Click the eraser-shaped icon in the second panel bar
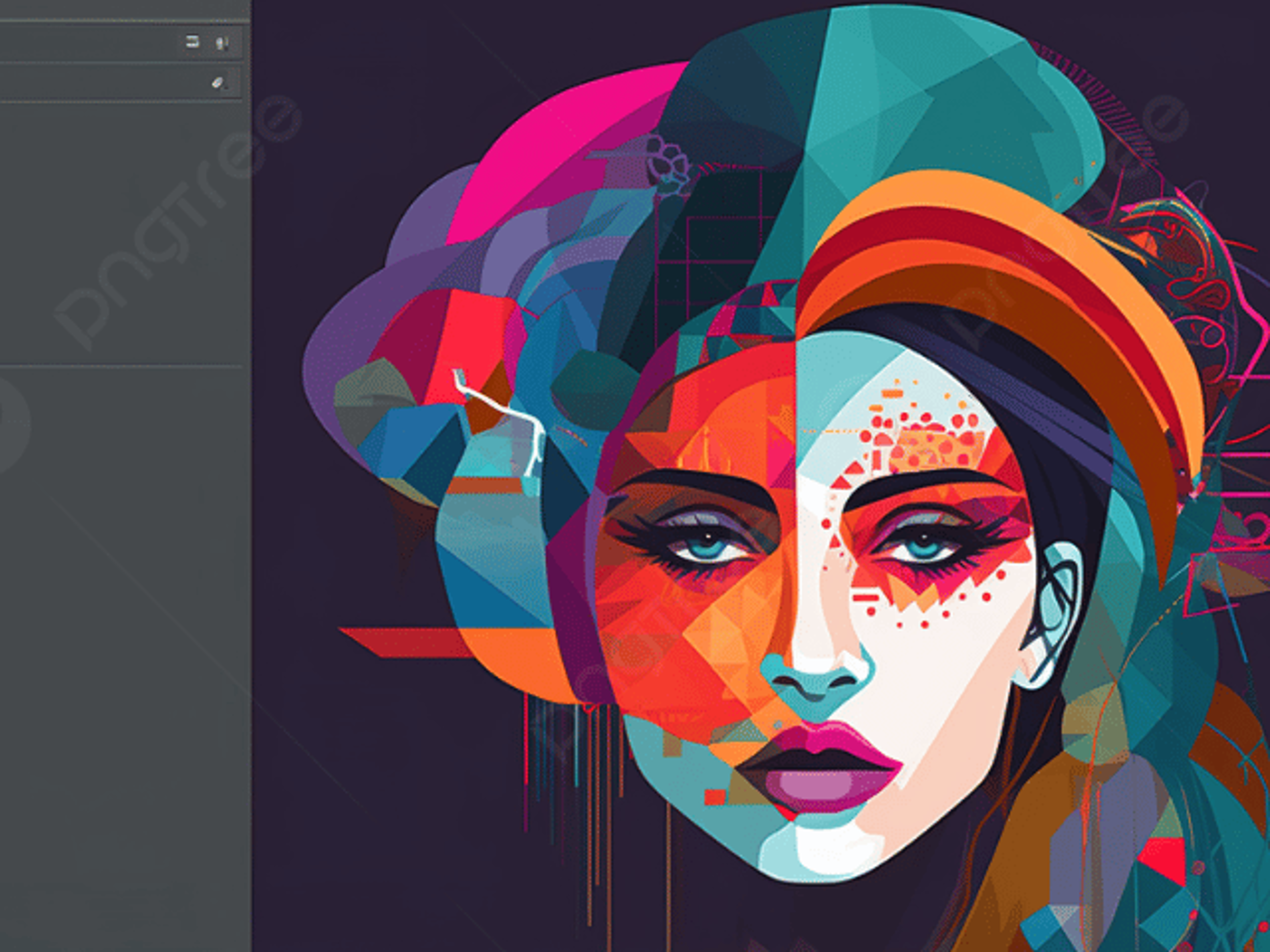The width and height of the screenshot is (1270, 952). [218, 83]
